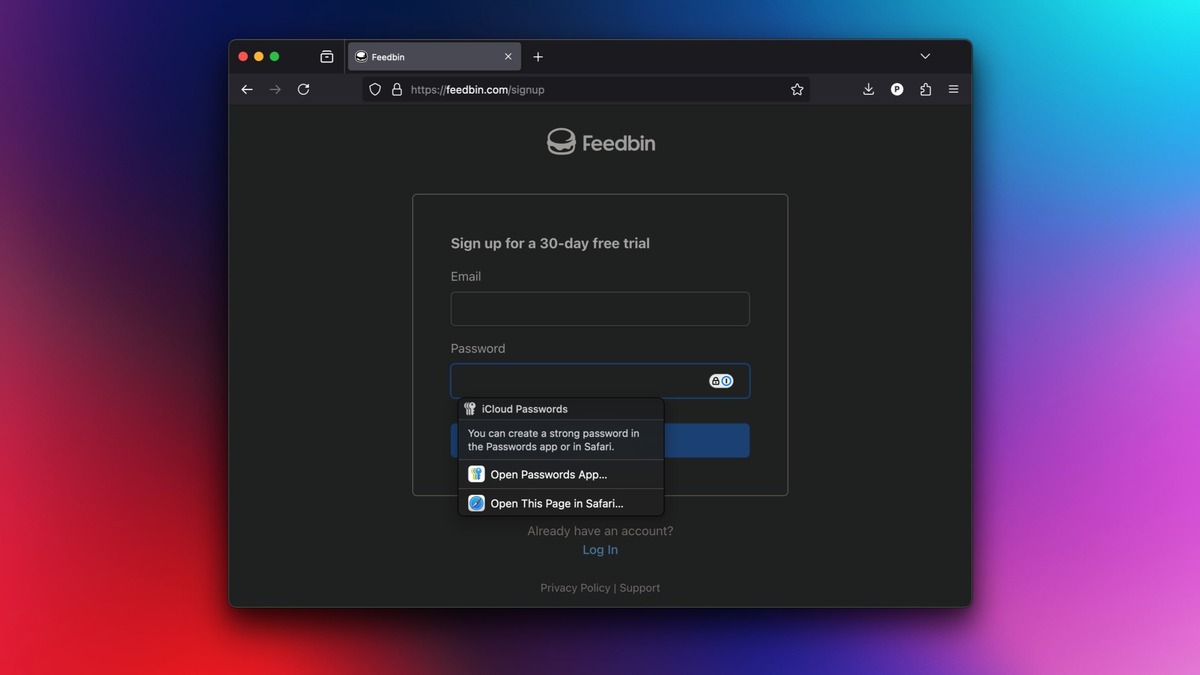The height and width of the screenshot is (675, 1200).
Task: Open the extensions puzzle piece icon
Action: tap(925, 89)
